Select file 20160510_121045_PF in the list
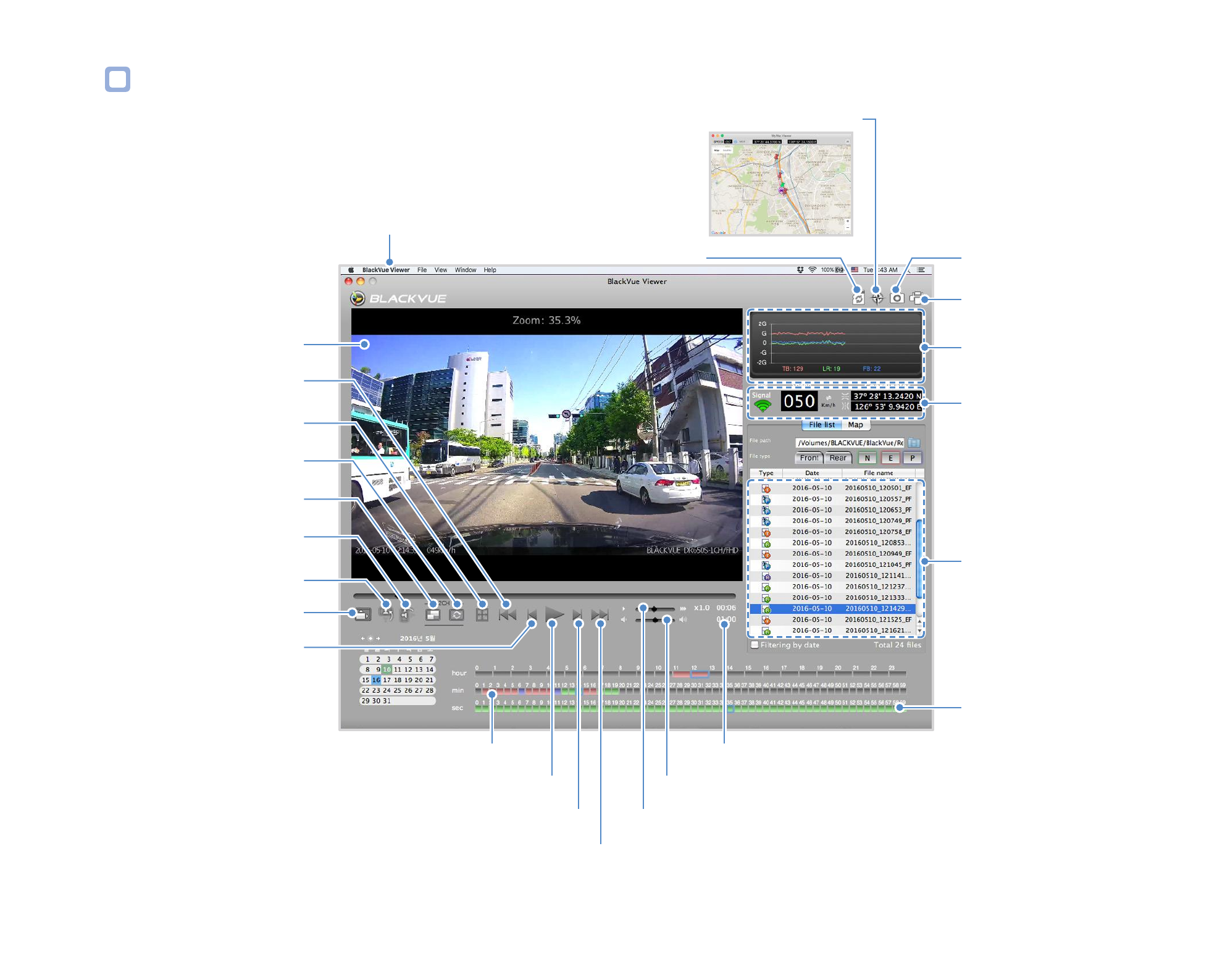The image size is (1225, 980). [833, 564]
